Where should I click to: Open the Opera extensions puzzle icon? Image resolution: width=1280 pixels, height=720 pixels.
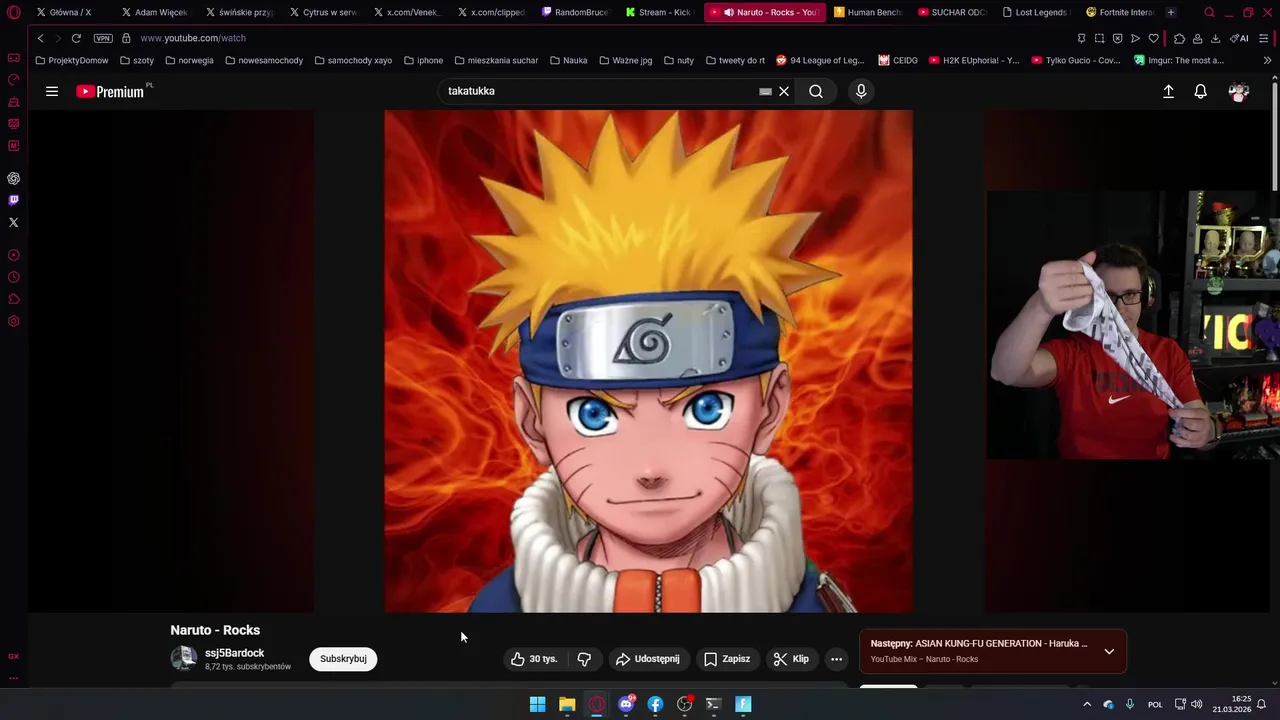pos(1179,38)
